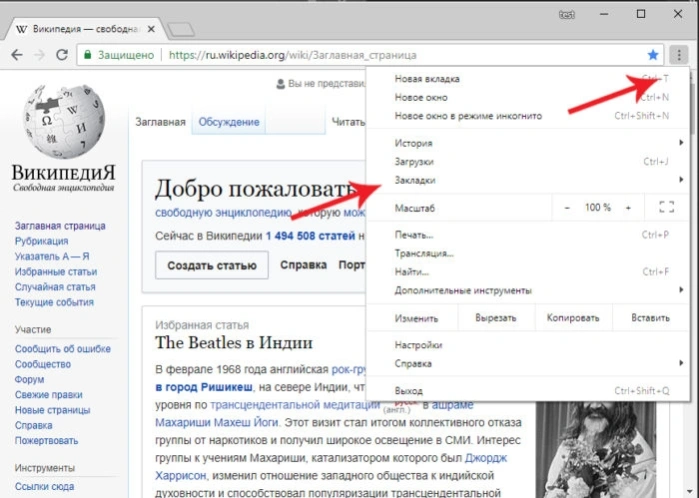Viewport: 699px width, 498px height.
Task: Open Рубрикация sidebar link
Action: tap(41, 241)
